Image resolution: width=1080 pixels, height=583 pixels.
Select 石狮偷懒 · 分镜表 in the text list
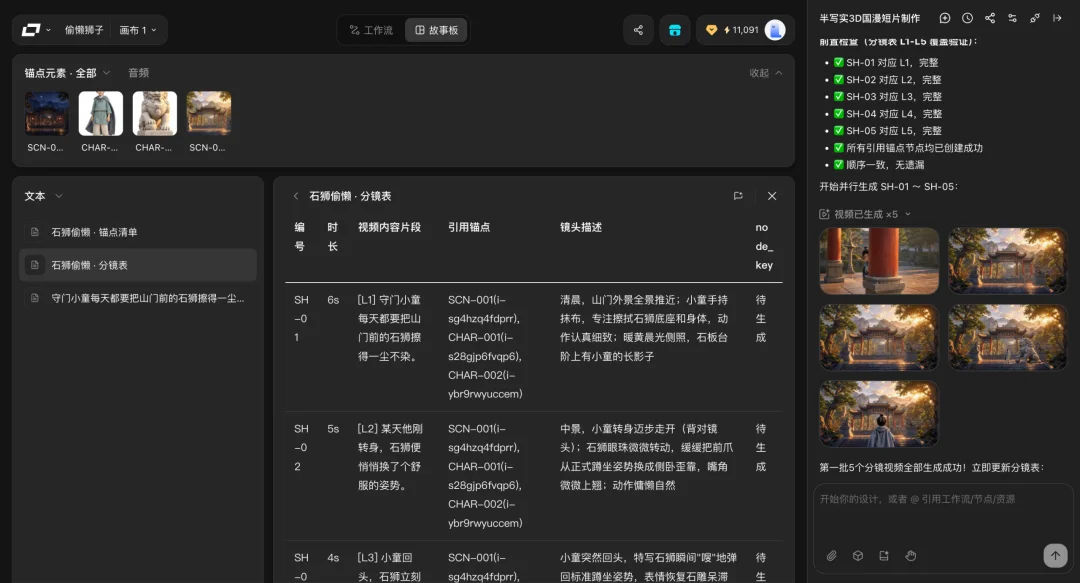pyautogui.click(x=138, y=265)
